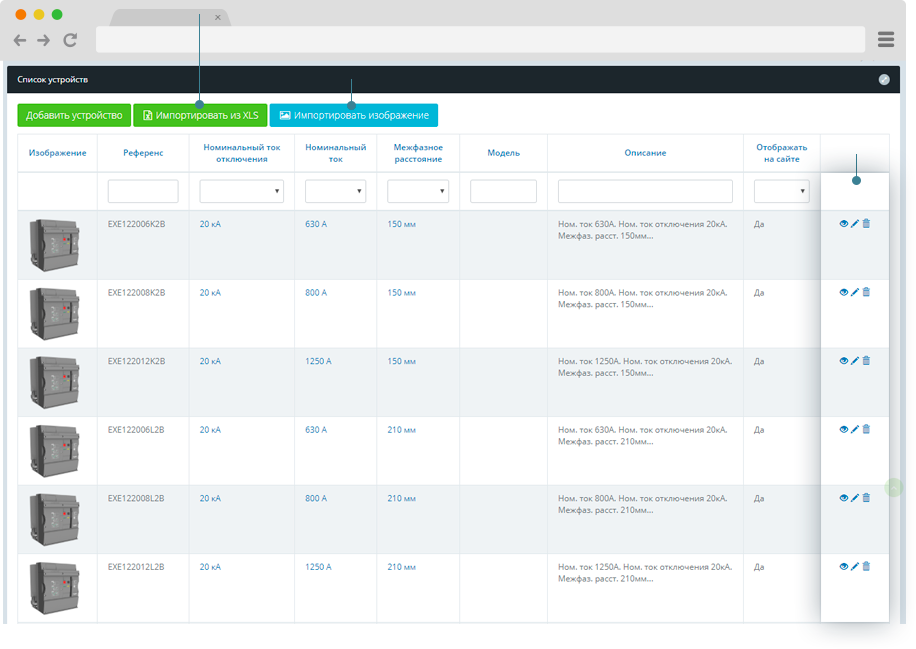Edit device EXE122012K2B with pencil icon
916x649 pixels.
pyautogui.click(x=855, y=361)
